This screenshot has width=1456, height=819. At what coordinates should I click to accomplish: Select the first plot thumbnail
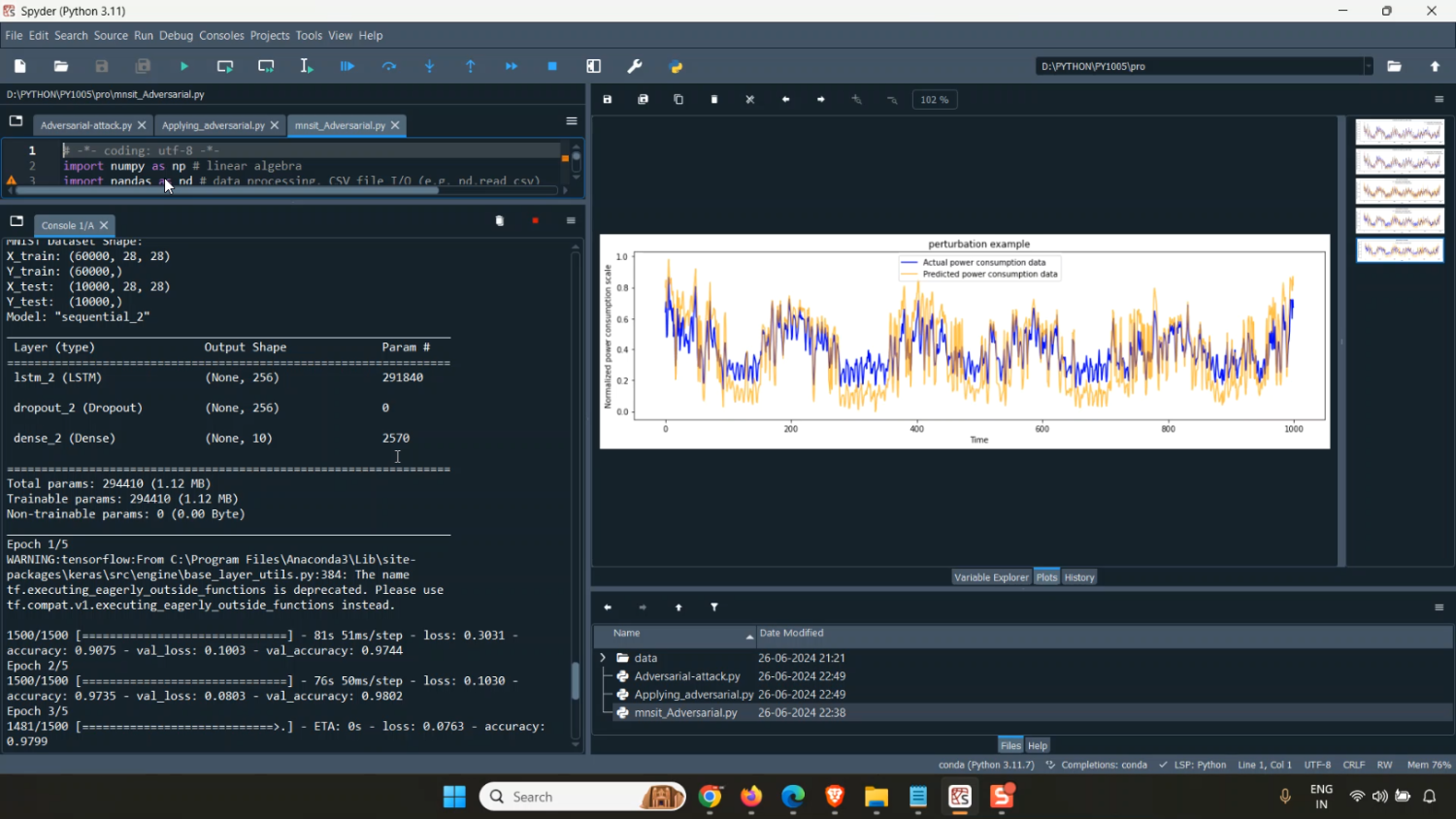coord(1400,132)
